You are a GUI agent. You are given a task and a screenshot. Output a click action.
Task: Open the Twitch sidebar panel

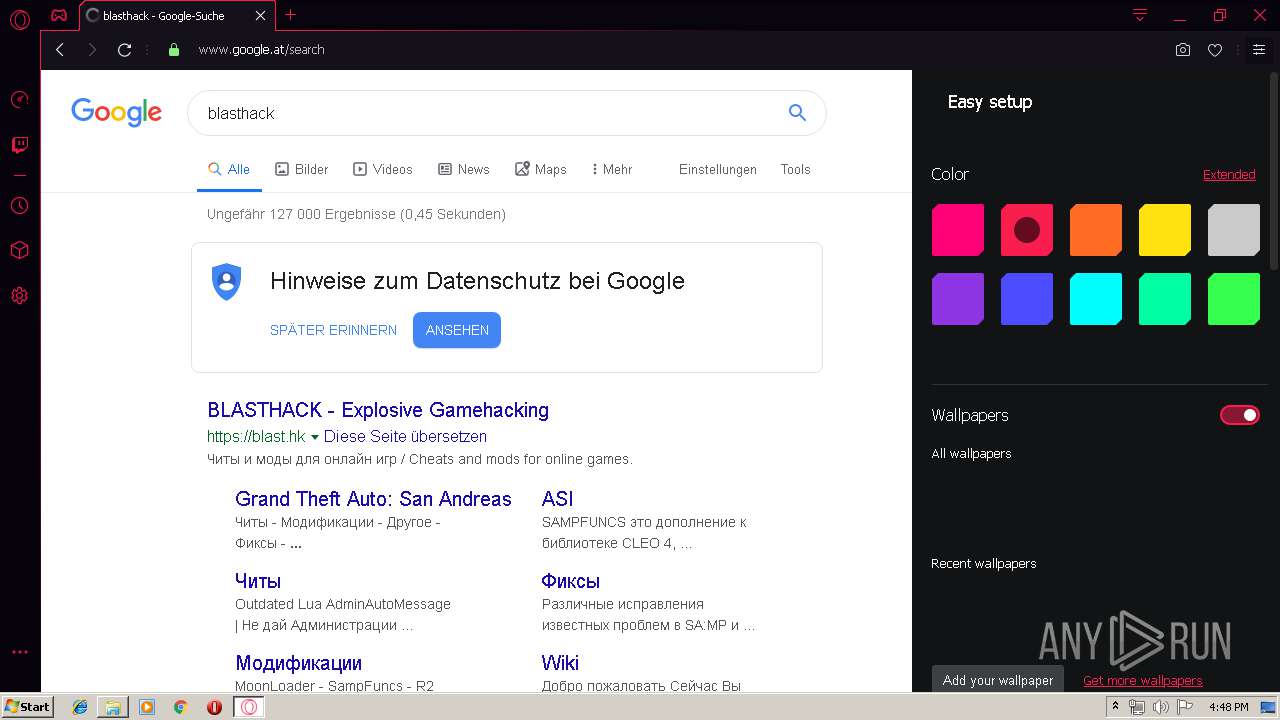pyautogui.click(x=19, y=146)
